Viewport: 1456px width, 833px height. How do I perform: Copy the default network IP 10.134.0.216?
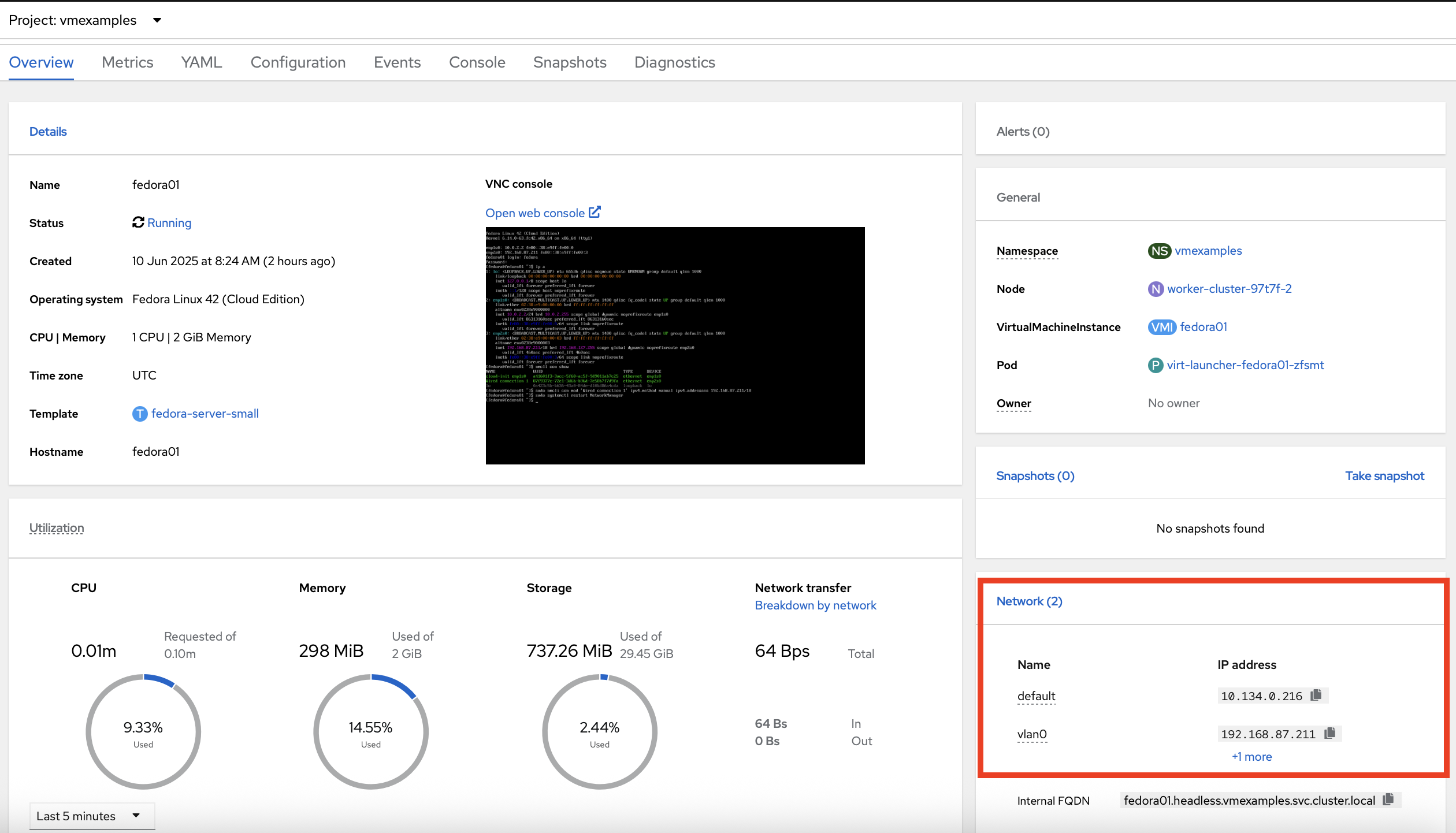click(1316, 695)
